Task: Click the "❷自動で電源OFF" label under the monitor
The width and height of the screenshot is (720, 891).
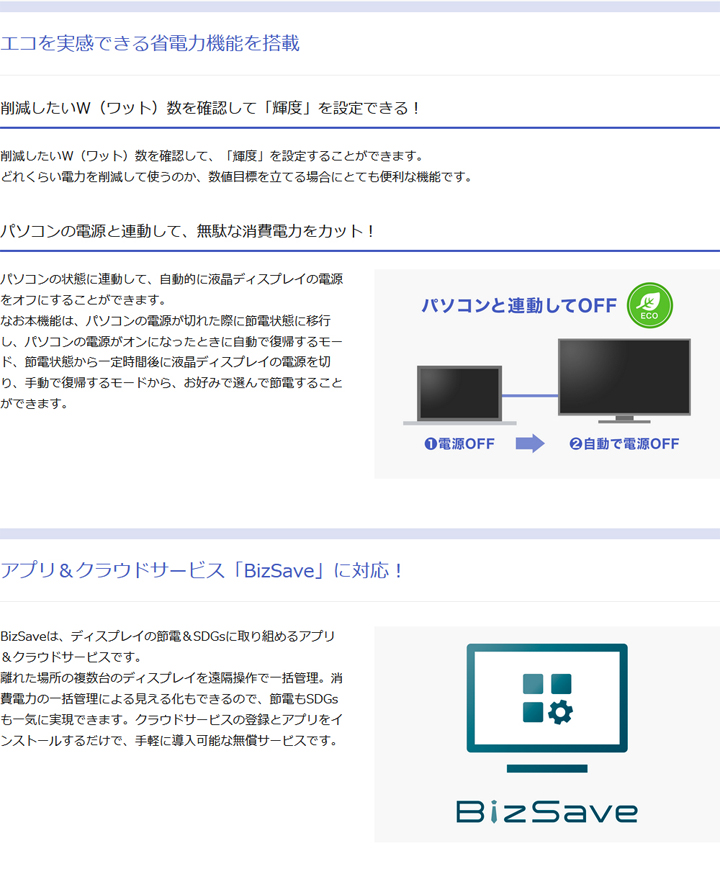Action: [624, 444]
